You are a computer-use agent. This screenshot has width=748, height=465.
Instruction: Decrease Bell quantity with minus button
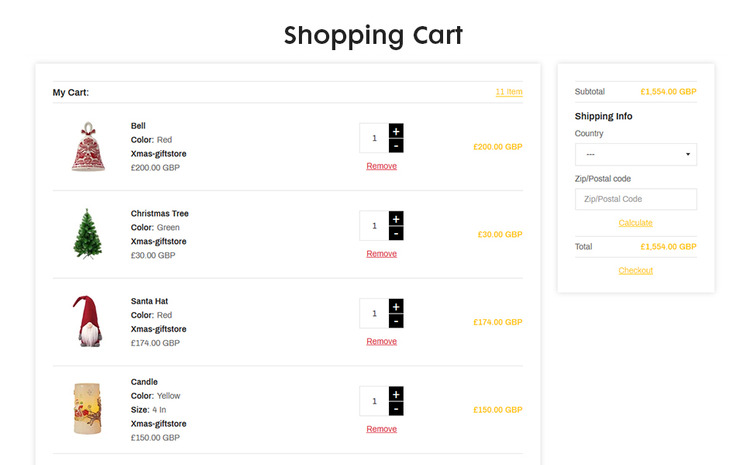tap(396, 145)
